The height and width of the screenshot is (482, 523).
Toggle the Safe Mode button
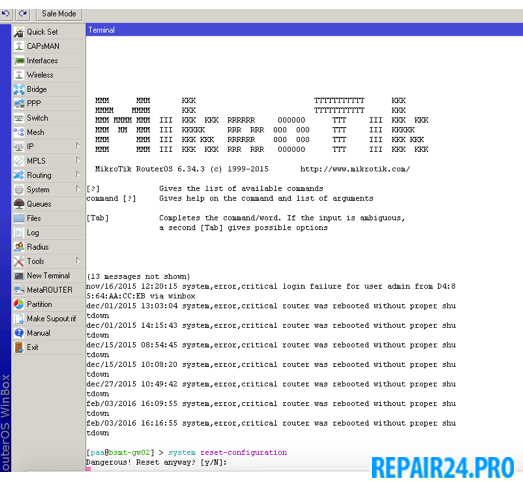pyautogui.click(x=59, y=14)
